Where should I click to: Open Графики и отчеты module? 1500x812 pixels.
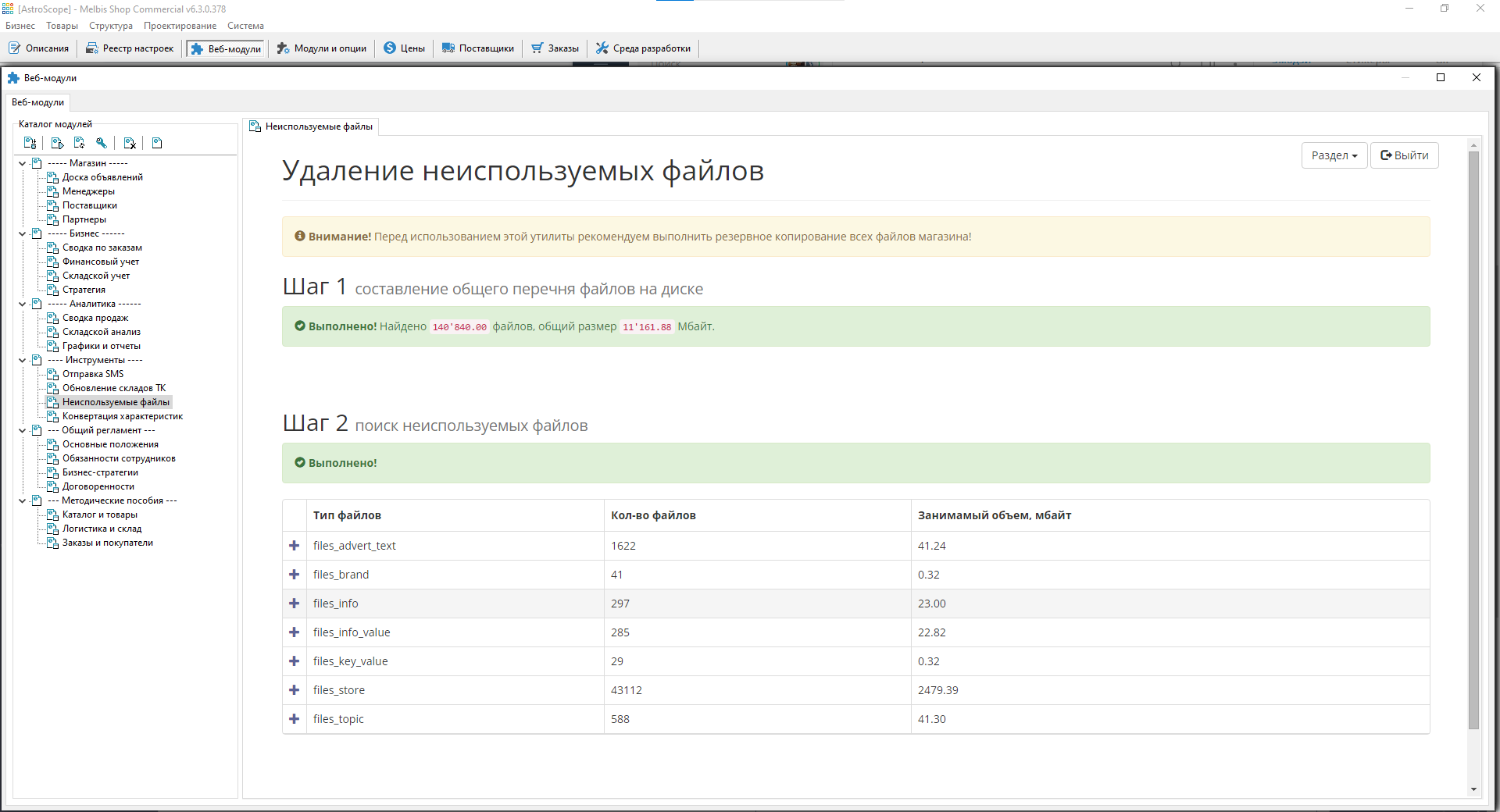click(x=102, y=346)
